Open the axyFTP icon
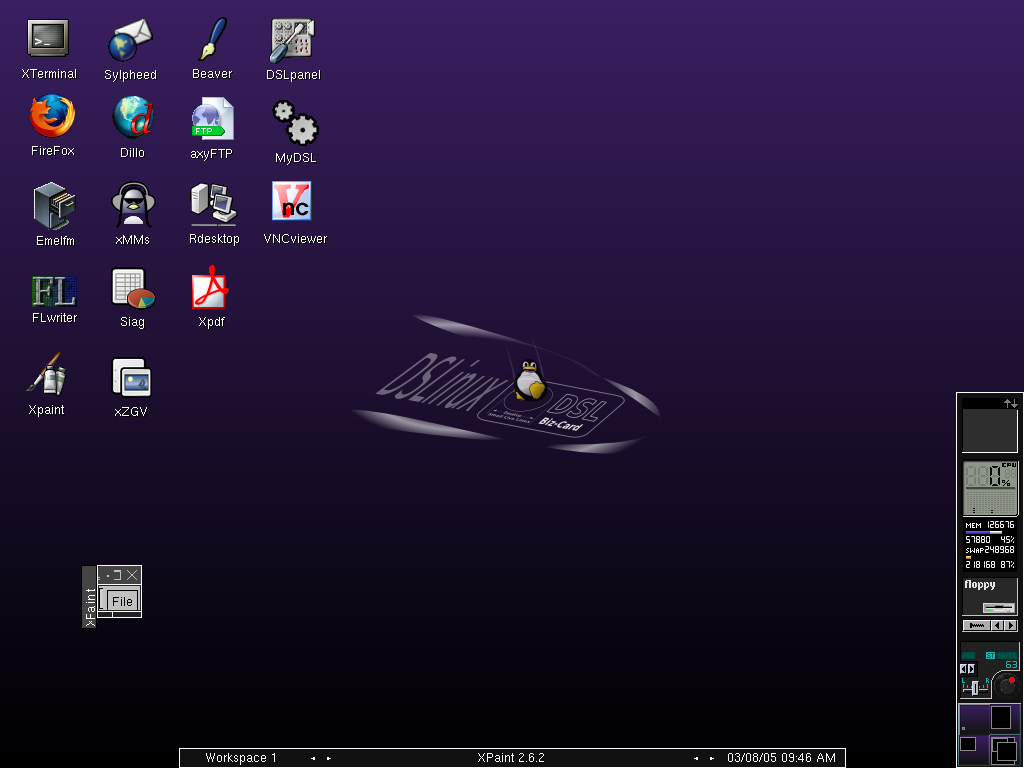The height and width of the screenshot is (768, 1024). 211,119
